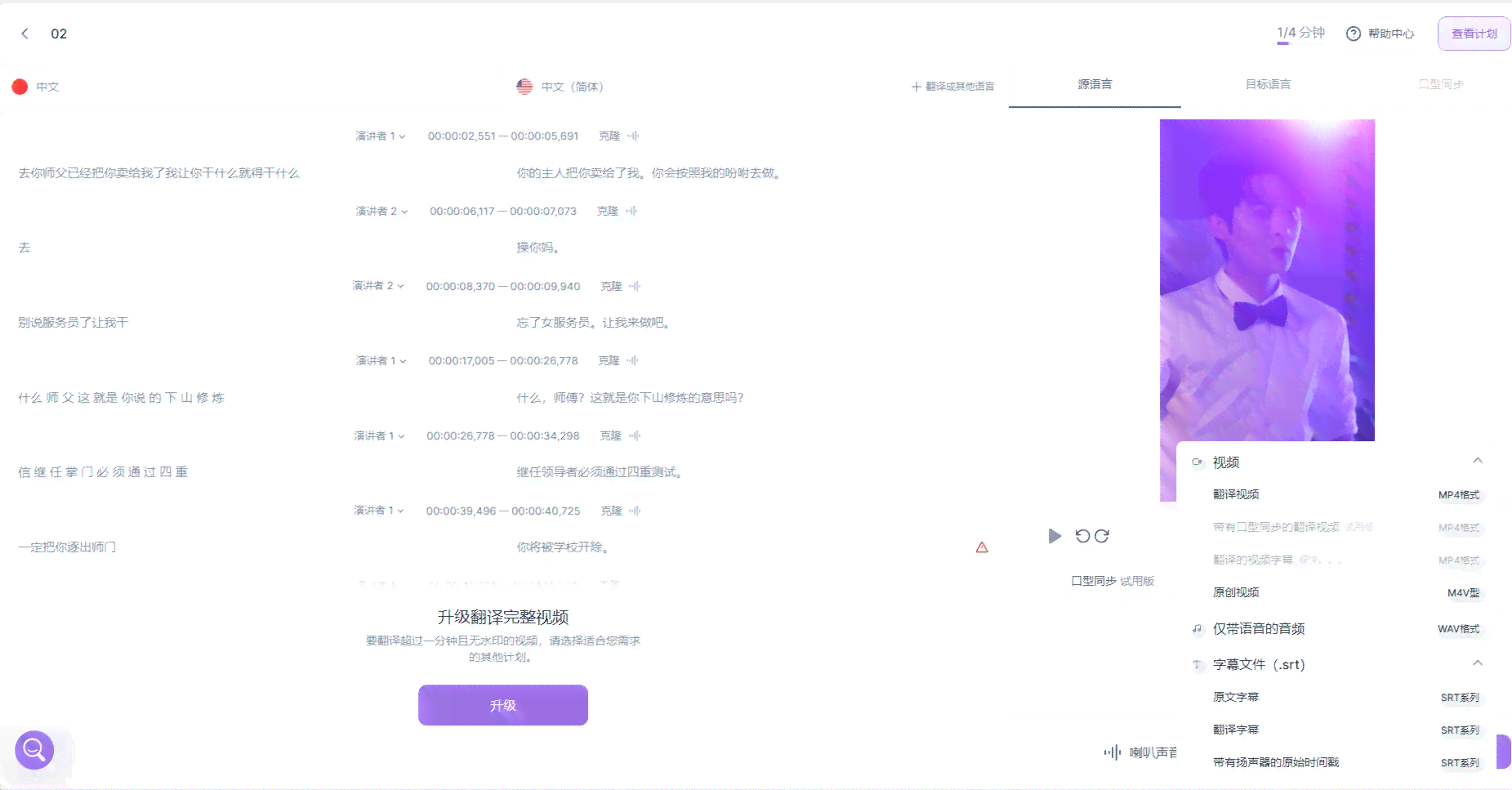
Task: Edit translation text 你将被学校开除。
Action: pyautogui.click(x=563, y=547)
